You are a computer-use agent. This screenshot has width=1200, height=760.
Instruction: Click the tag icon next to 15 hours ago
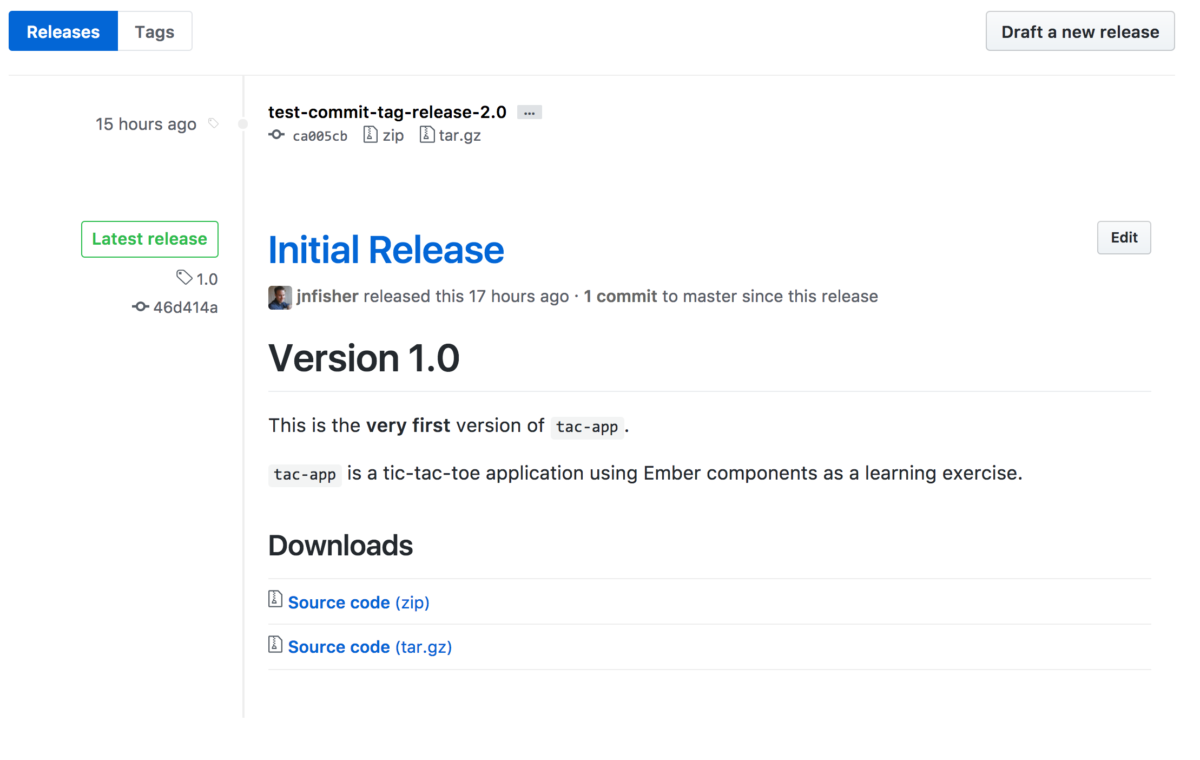pyautogui.click(x=213, y=123)
